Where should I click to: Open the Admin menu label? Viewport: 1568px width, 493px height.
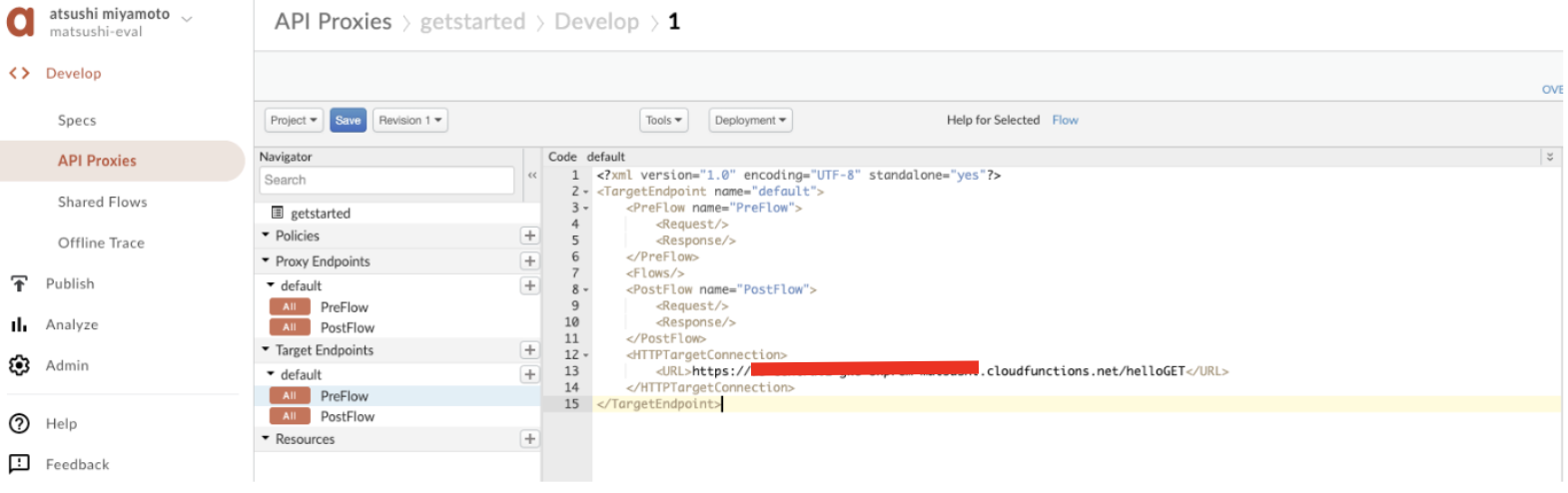[67, 365]
